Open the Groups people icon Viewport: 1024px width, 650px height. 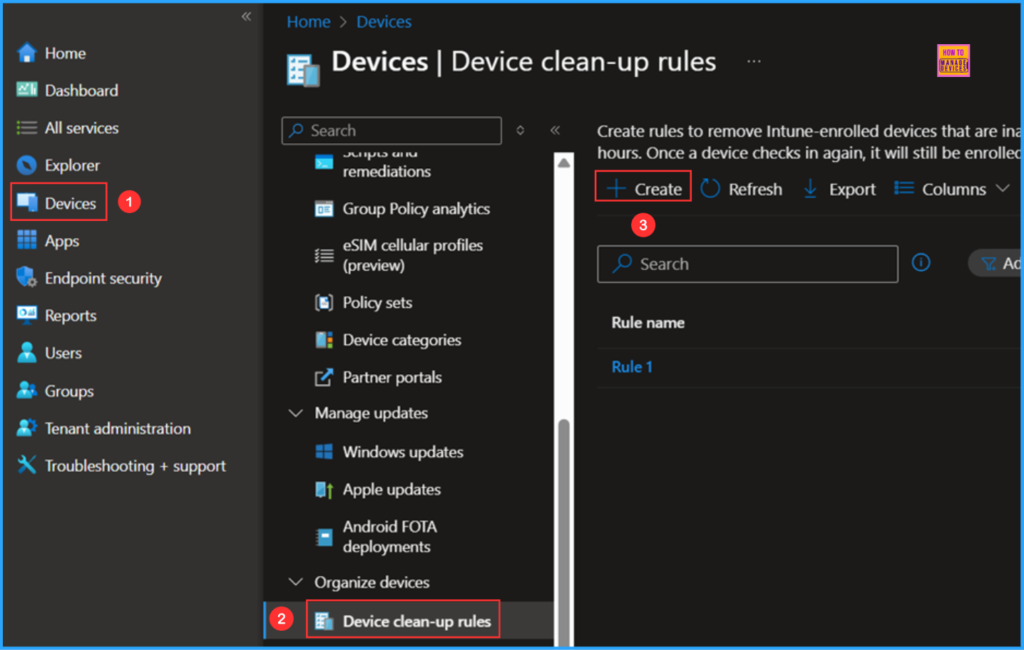click(x=27, y=391)
